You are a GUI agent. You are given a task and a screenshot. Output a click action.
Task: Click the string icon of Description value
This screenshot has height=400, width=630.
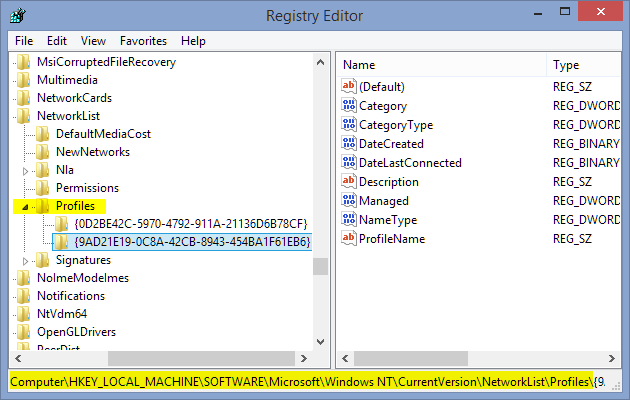point(349,182)
